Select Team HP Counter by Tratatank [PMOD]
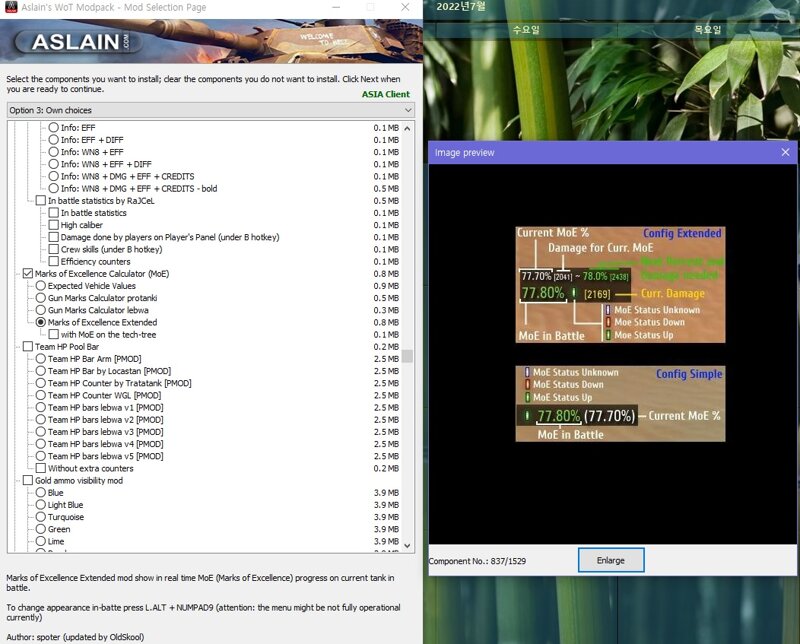The height and width of the screenshot is (644, 800). 41,383
